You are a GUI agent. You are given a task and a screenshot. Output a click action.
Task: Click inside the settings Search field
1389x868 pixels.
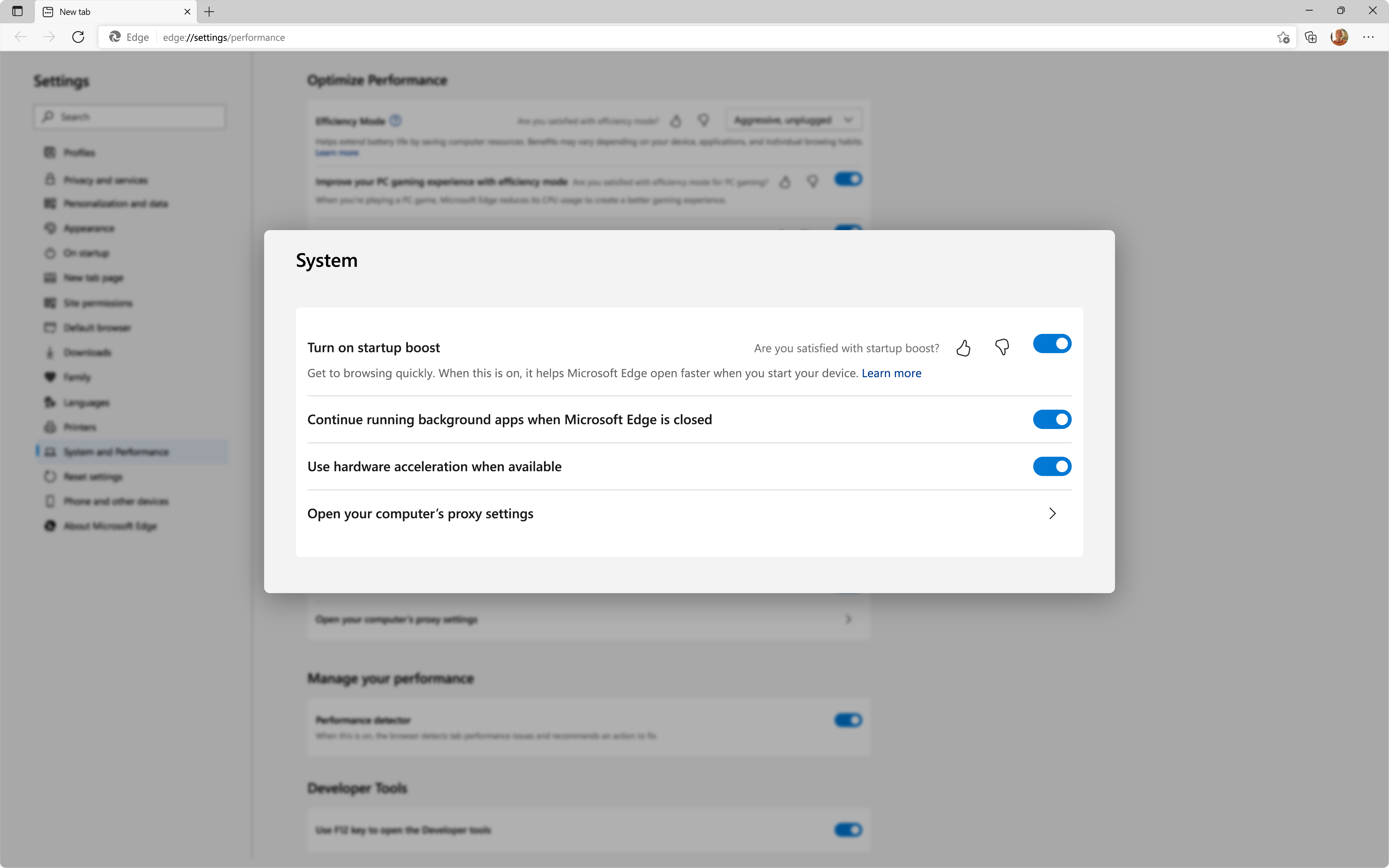pos(129,117)
